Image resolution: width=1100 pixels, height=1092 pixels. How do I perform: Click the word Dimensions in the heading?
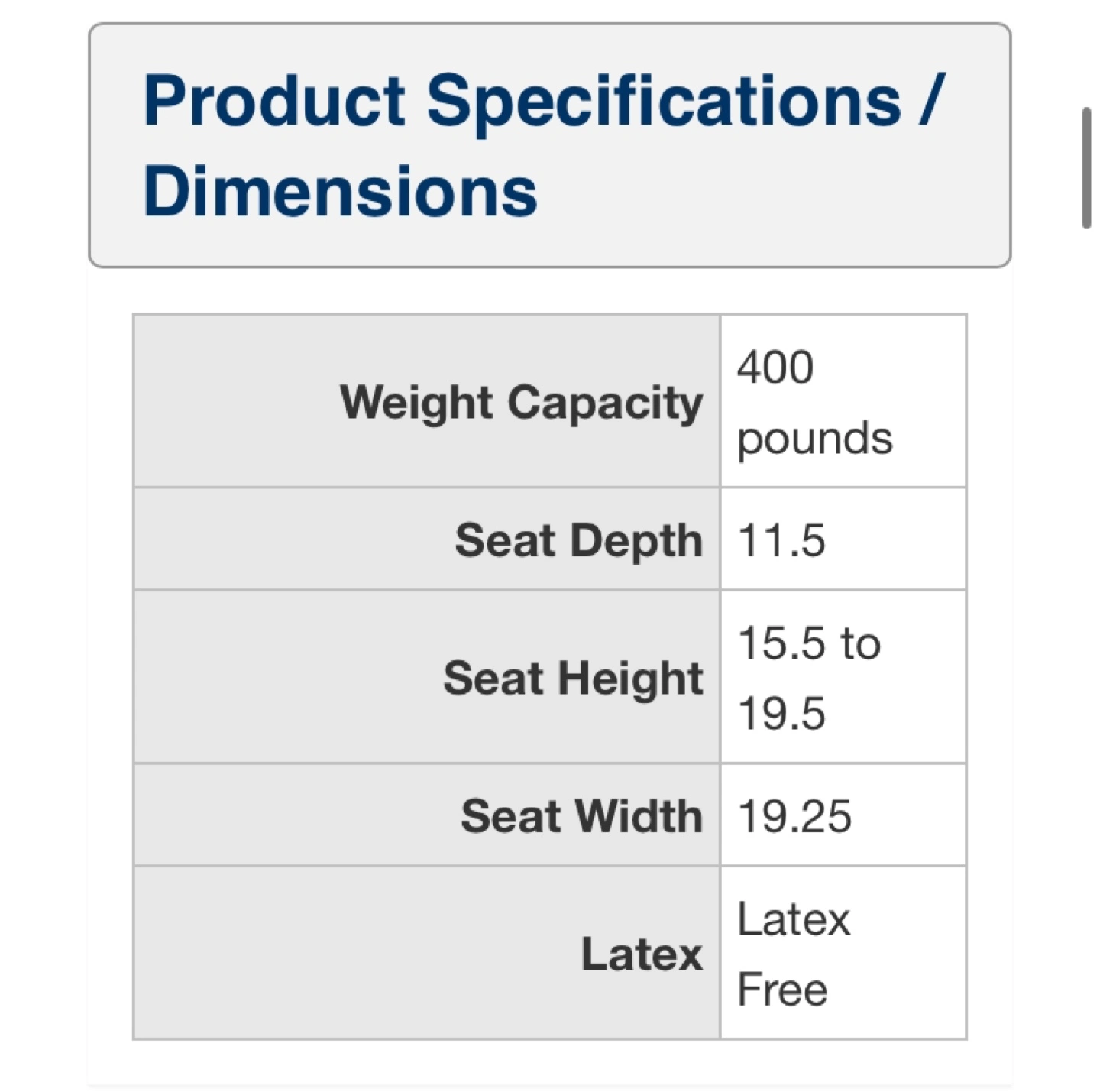(x=340, y=191)
